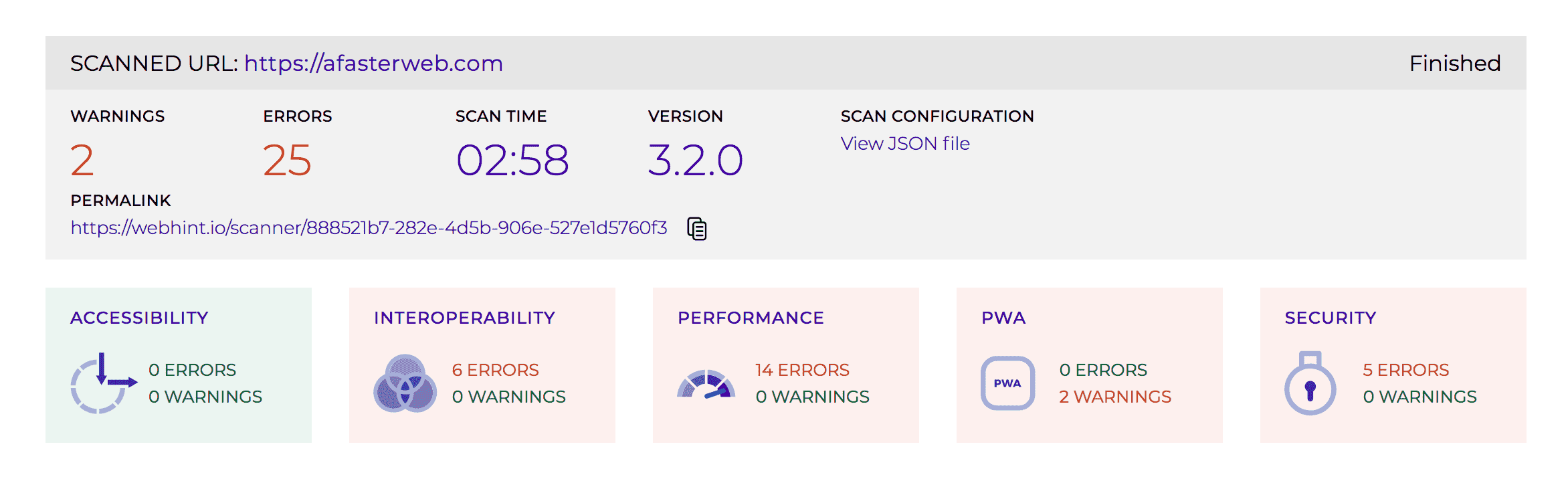Select the Interoperability category heading
Image resolution: width=1568 pixels, height=499 pixels.
pyautogui.click(x=464, y=318)
